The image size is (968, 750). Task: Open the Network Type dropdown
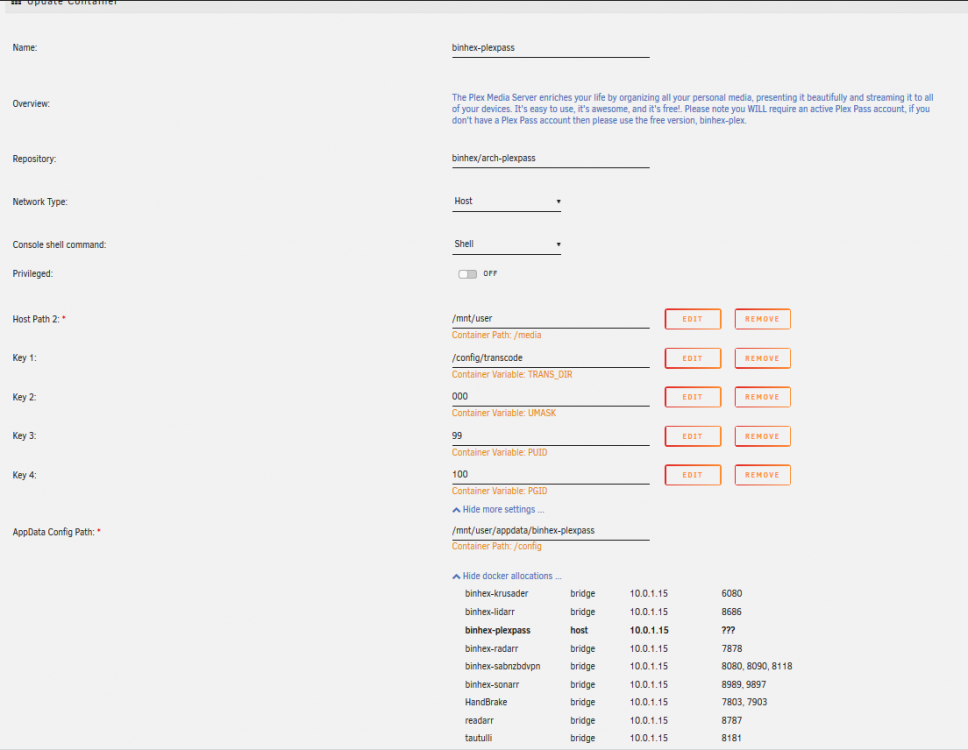pos(506,201)
